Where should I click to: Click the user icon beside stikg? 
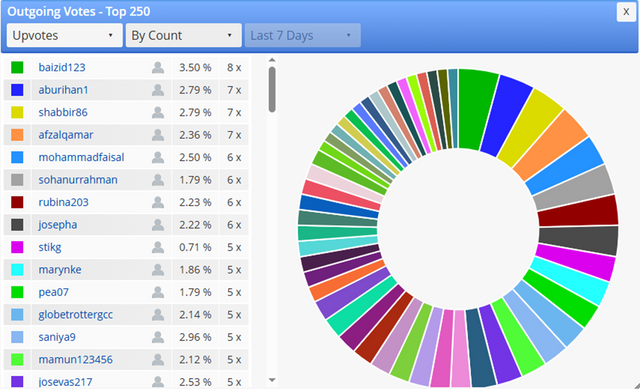pyautogui.click(x=158, y=247)
